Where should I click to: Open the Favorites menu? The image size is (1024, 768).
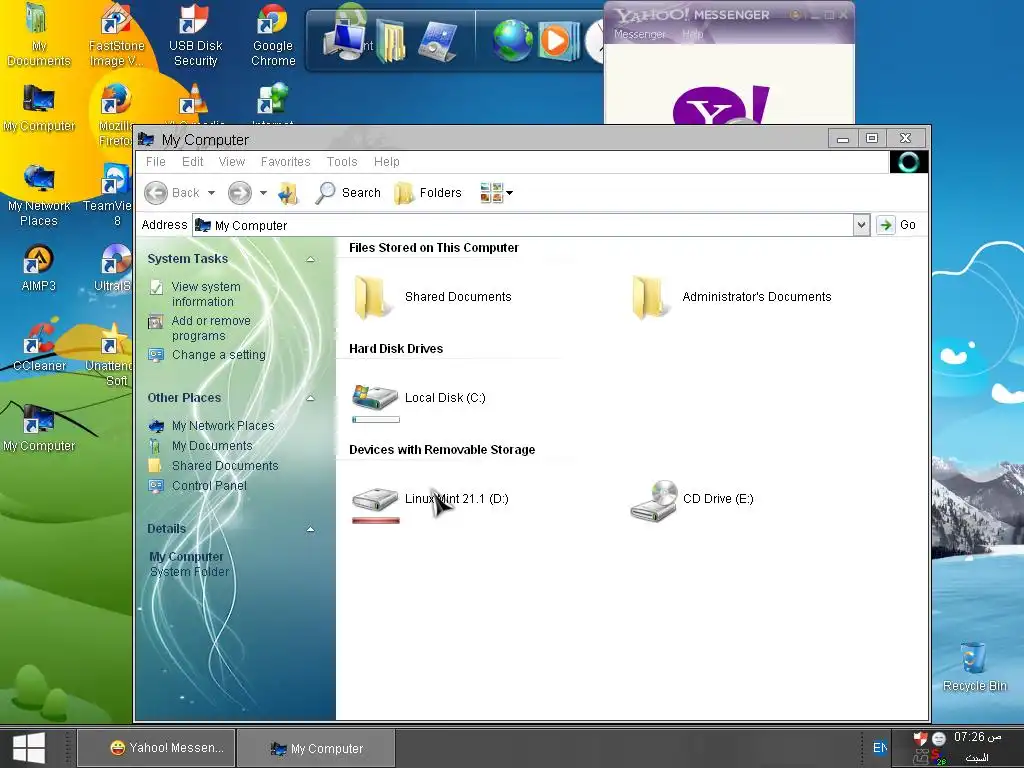point(285,161)
